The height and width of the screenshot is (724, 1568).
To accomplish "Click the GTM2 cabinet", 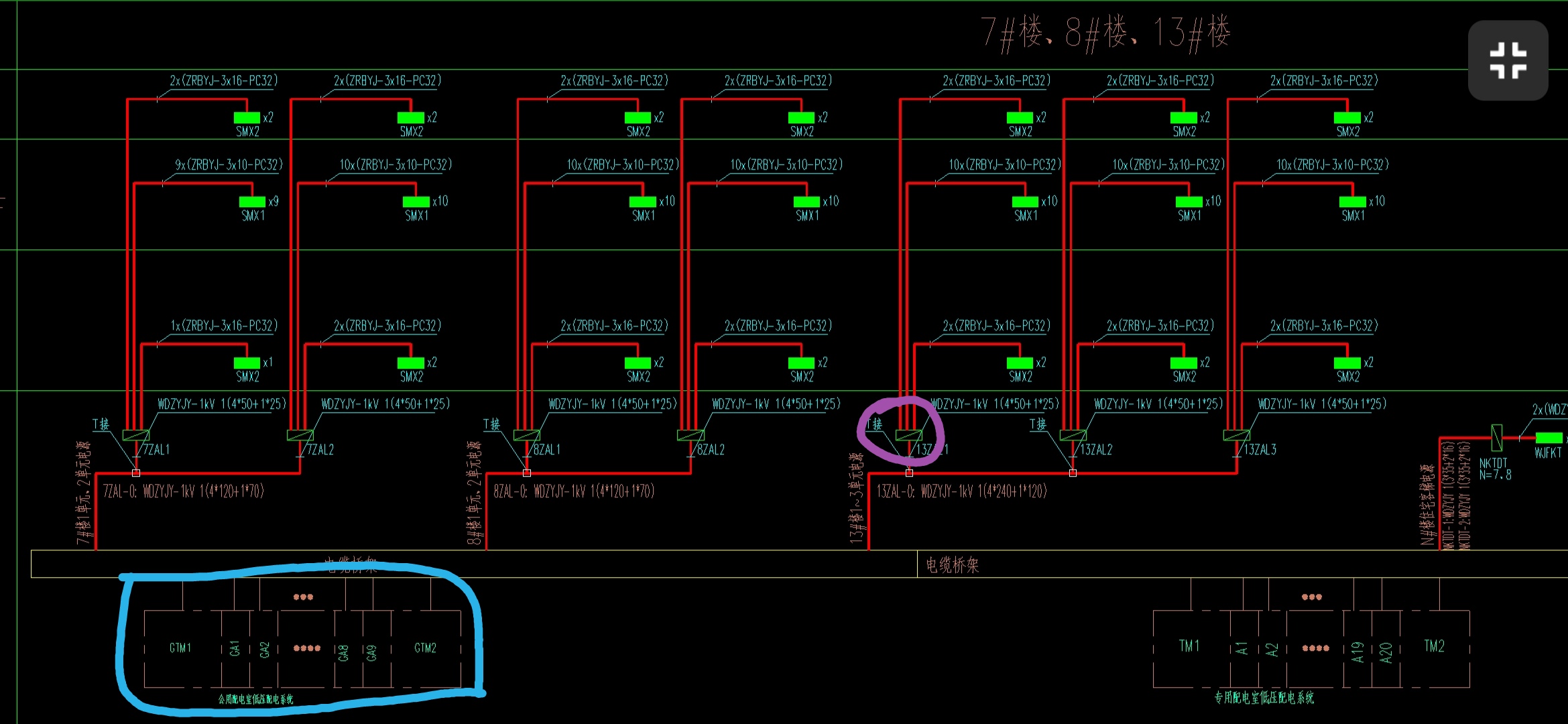I will (x=426, y=648).
